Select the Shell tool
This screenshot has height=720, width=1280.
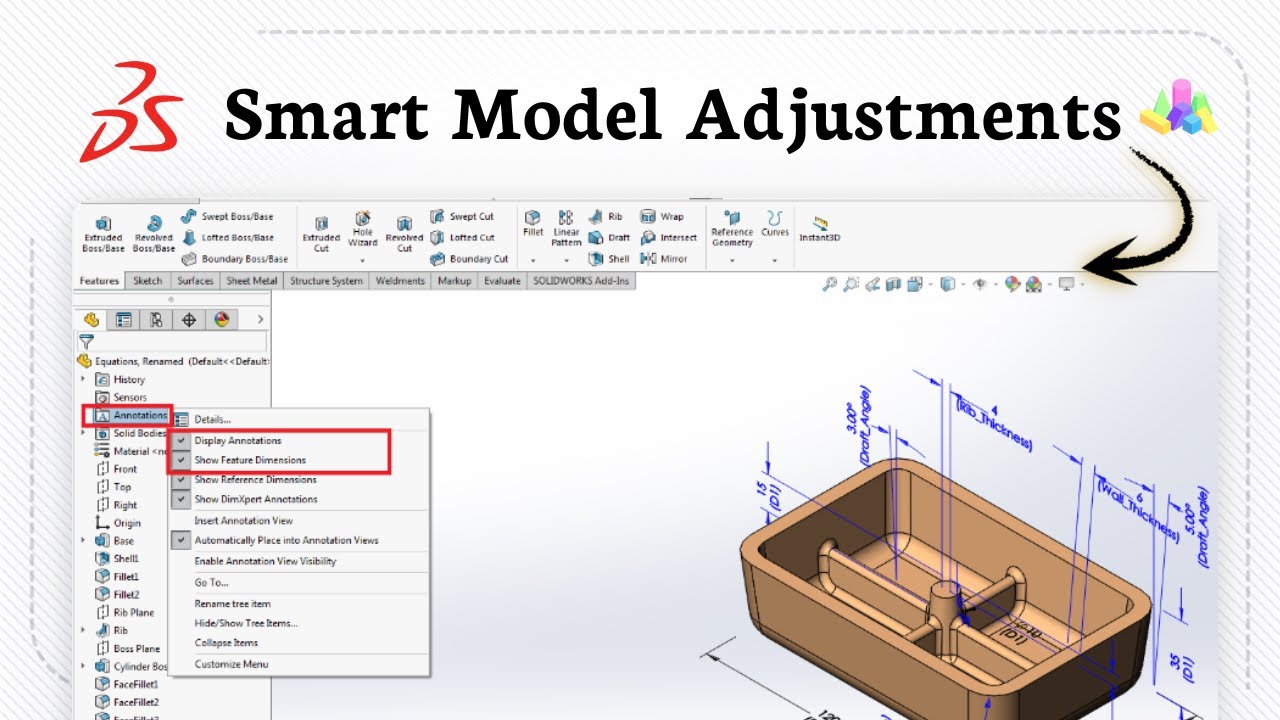(x=609, y=259)
